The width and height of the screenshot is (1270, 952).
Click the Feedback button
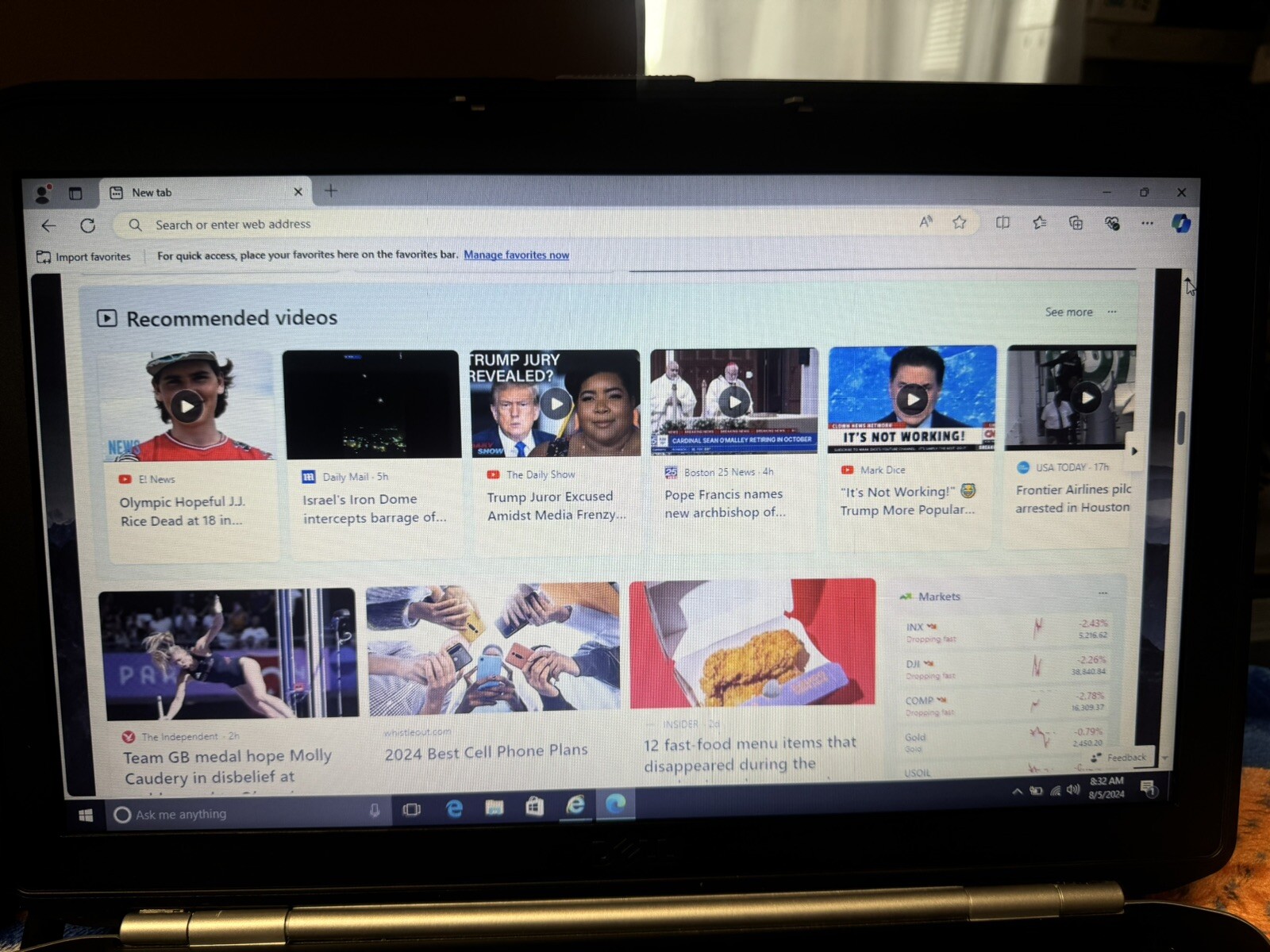click(1119, 758)
